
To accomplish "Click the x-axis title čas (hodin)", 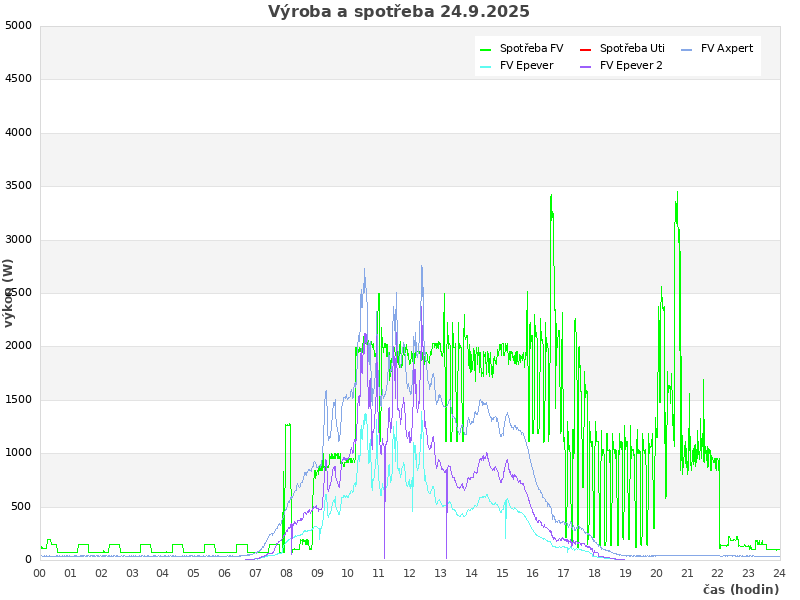I will (x=740, y=589).
